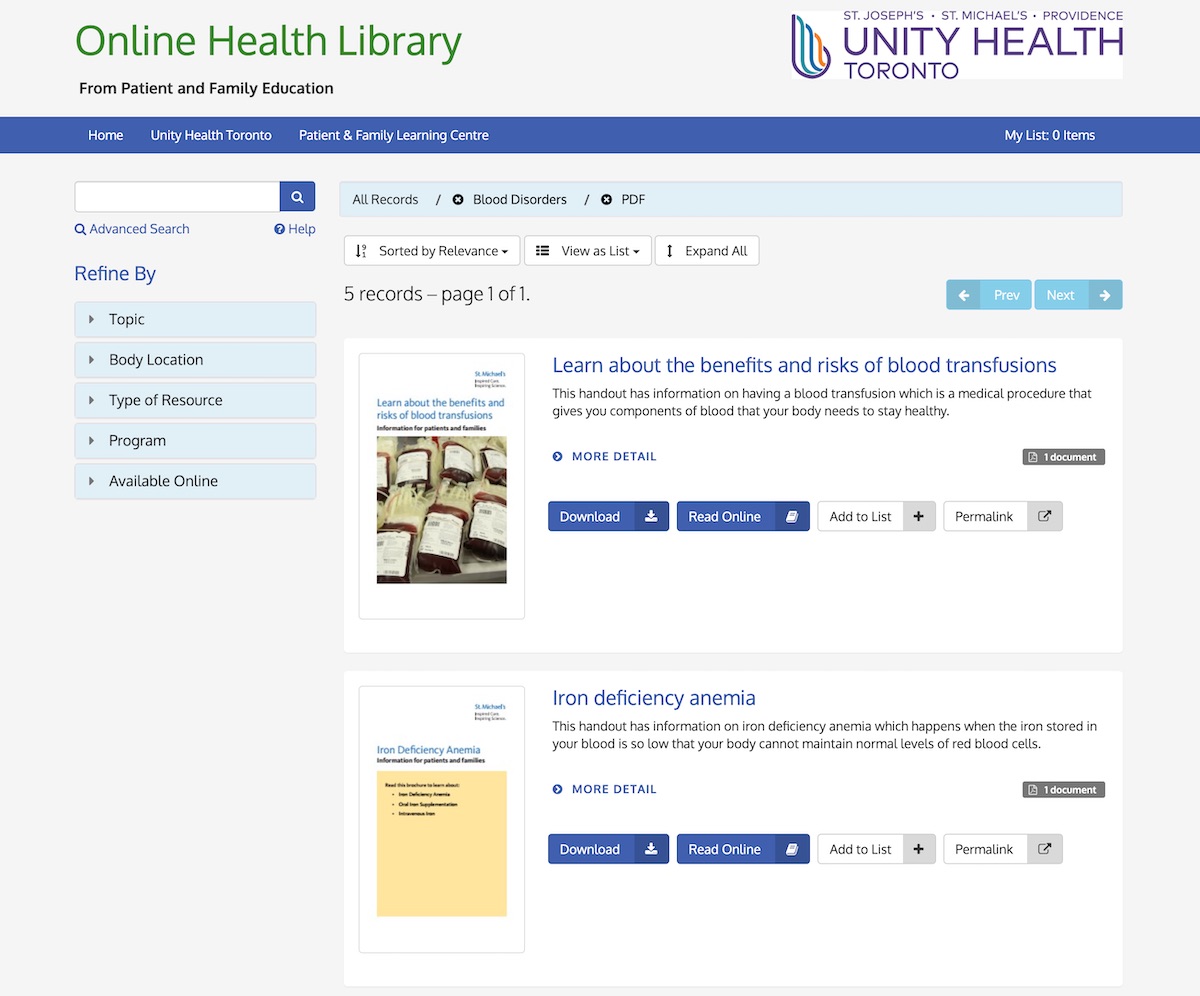Viewport: 1200px width, 996px height.
Task: Click the 1 document badge icon
Action: tap(1034, 456)
